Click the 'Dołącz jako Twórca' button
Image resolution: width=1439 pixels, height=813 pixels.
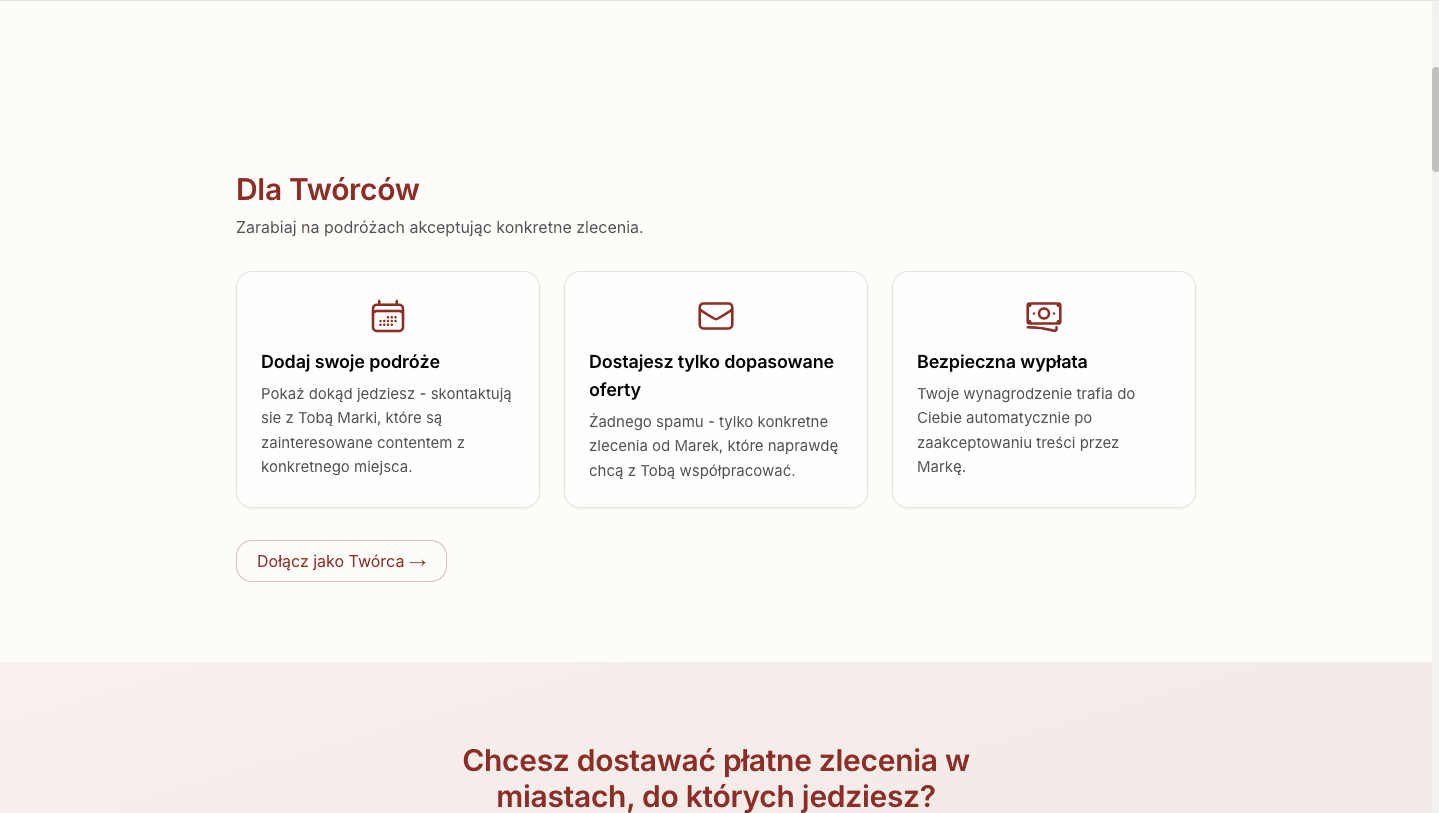click(x=341, y=561)
